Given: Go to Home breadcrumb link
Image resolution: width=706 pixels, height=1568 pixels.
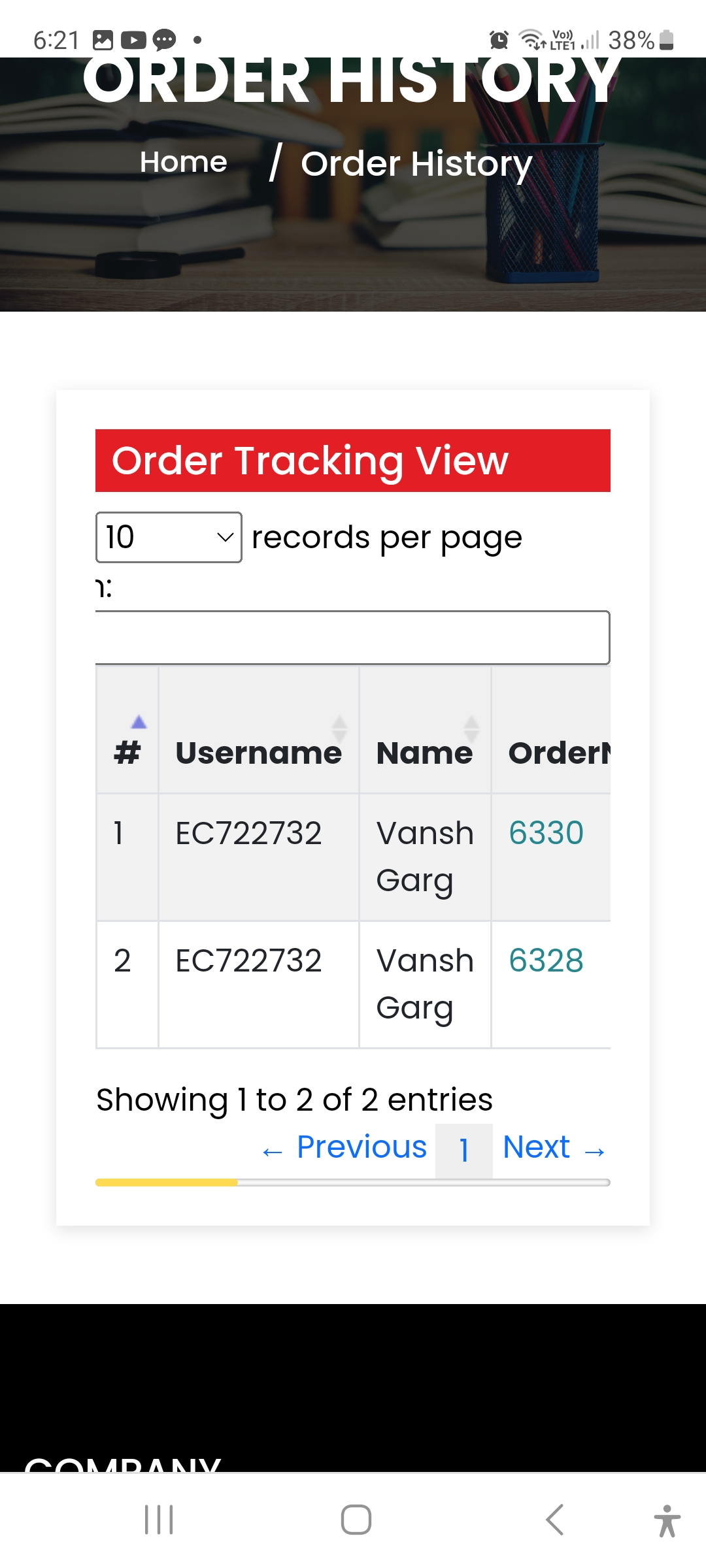Looking at the screenshot, I should pos(184,162).
